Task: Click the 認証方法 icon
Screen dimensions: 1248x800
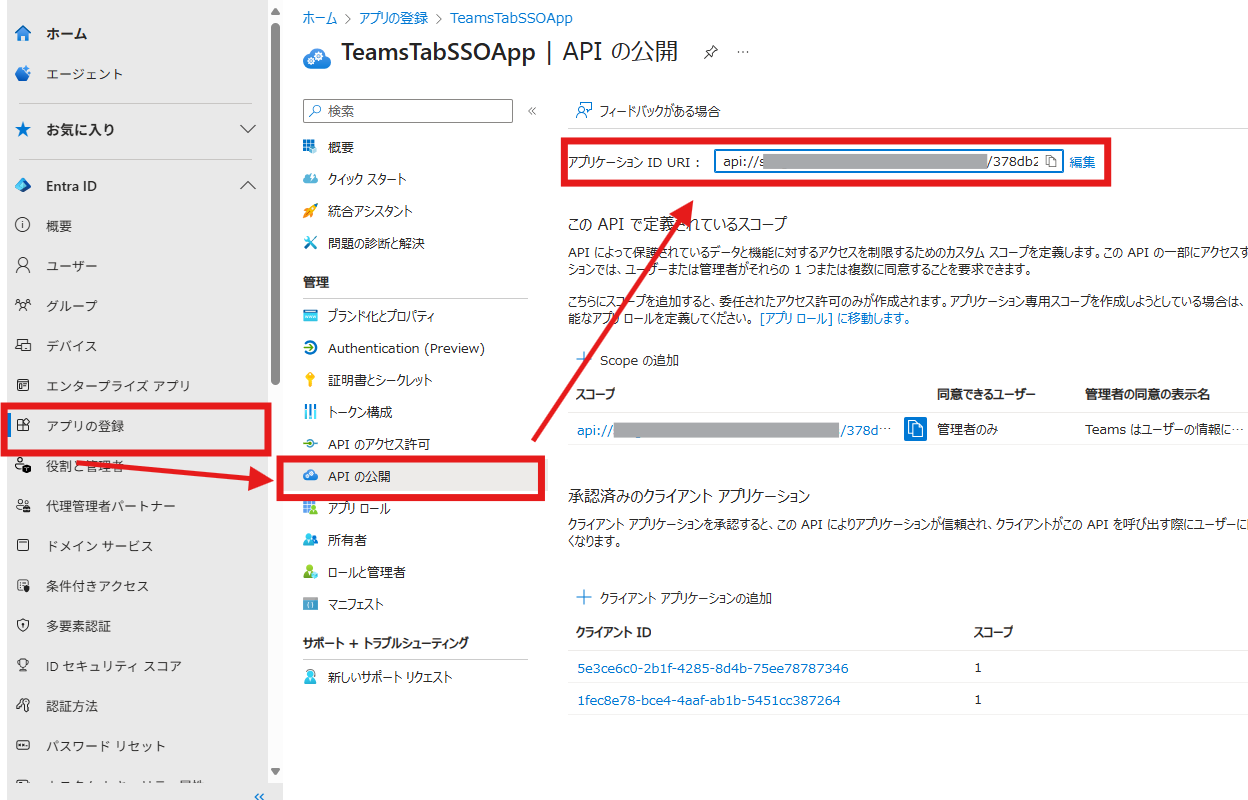Action: 23,706
